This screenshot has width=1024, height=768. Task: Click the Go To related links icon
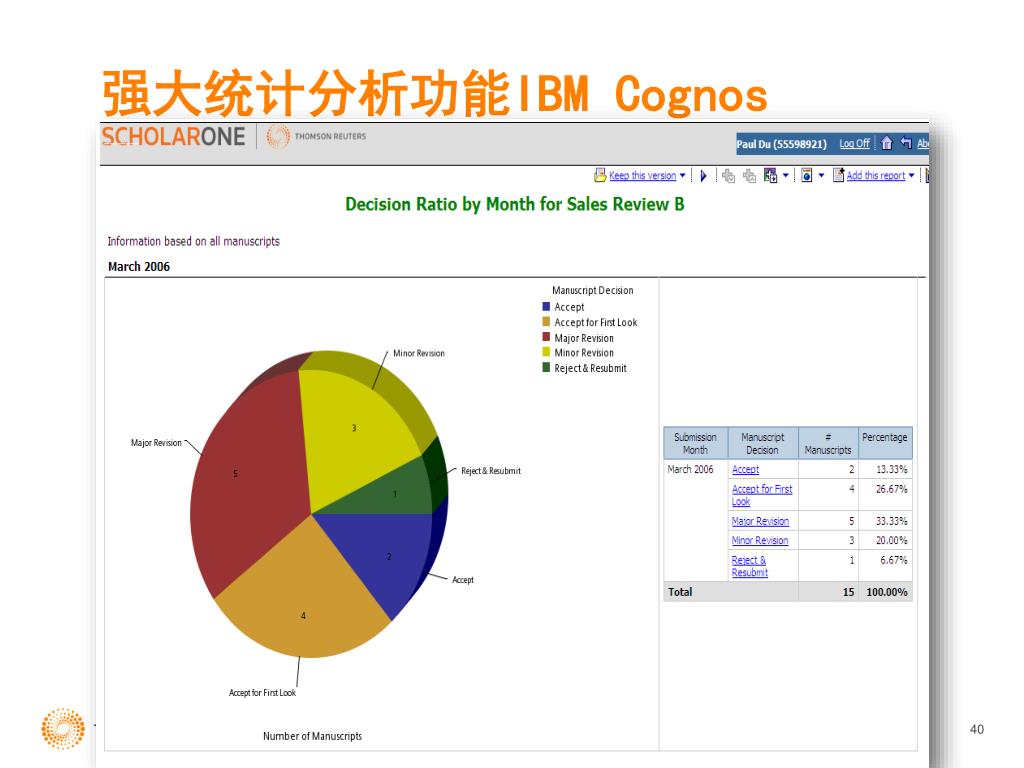point(771,175)
